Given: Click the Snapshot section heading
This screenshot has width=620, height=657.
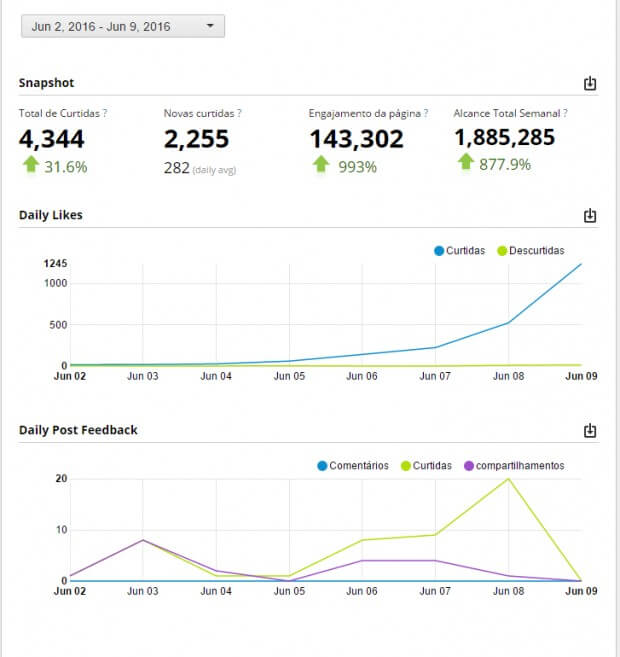Looking at the screenshot, I should 46,83.
